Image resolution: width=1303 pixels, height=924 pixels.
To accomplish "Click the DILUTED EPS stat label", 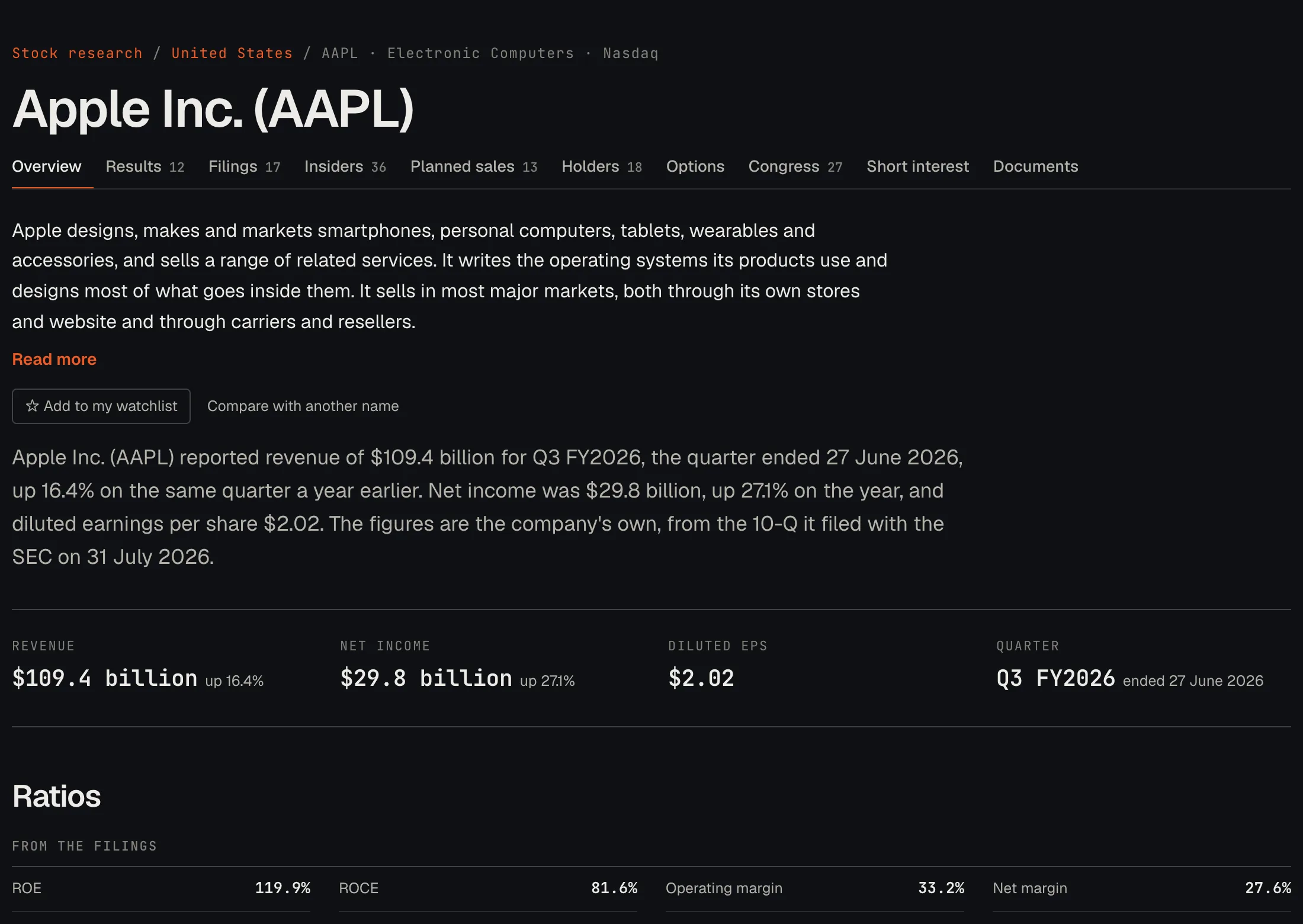I will [718, 646].
